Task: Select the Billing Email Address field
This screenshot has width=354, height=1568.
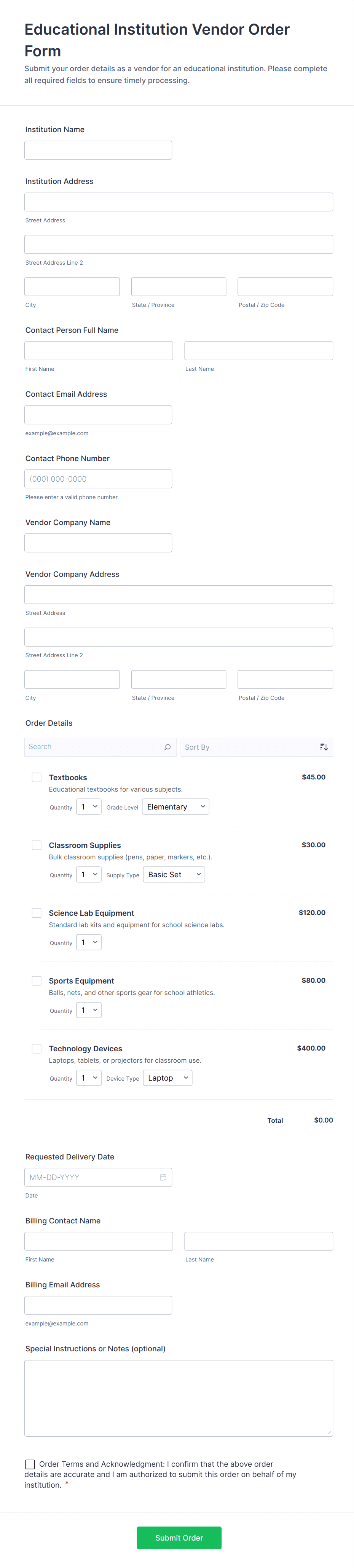Action: (x=98, y=1305)
